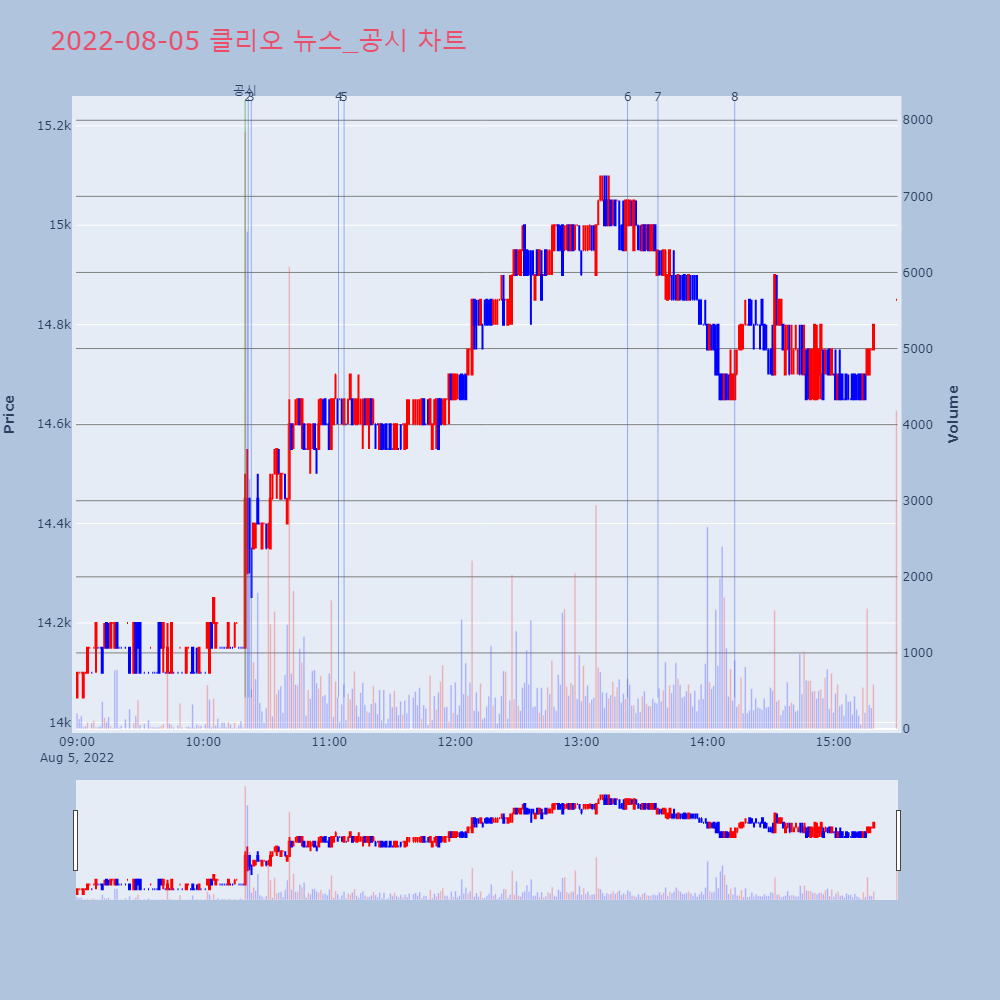Image resolution: width=1000 pixels, height=1000 pixels.
Task: Click the 공시 marker label
Action: pyautogui.click(x=245, y=90)
